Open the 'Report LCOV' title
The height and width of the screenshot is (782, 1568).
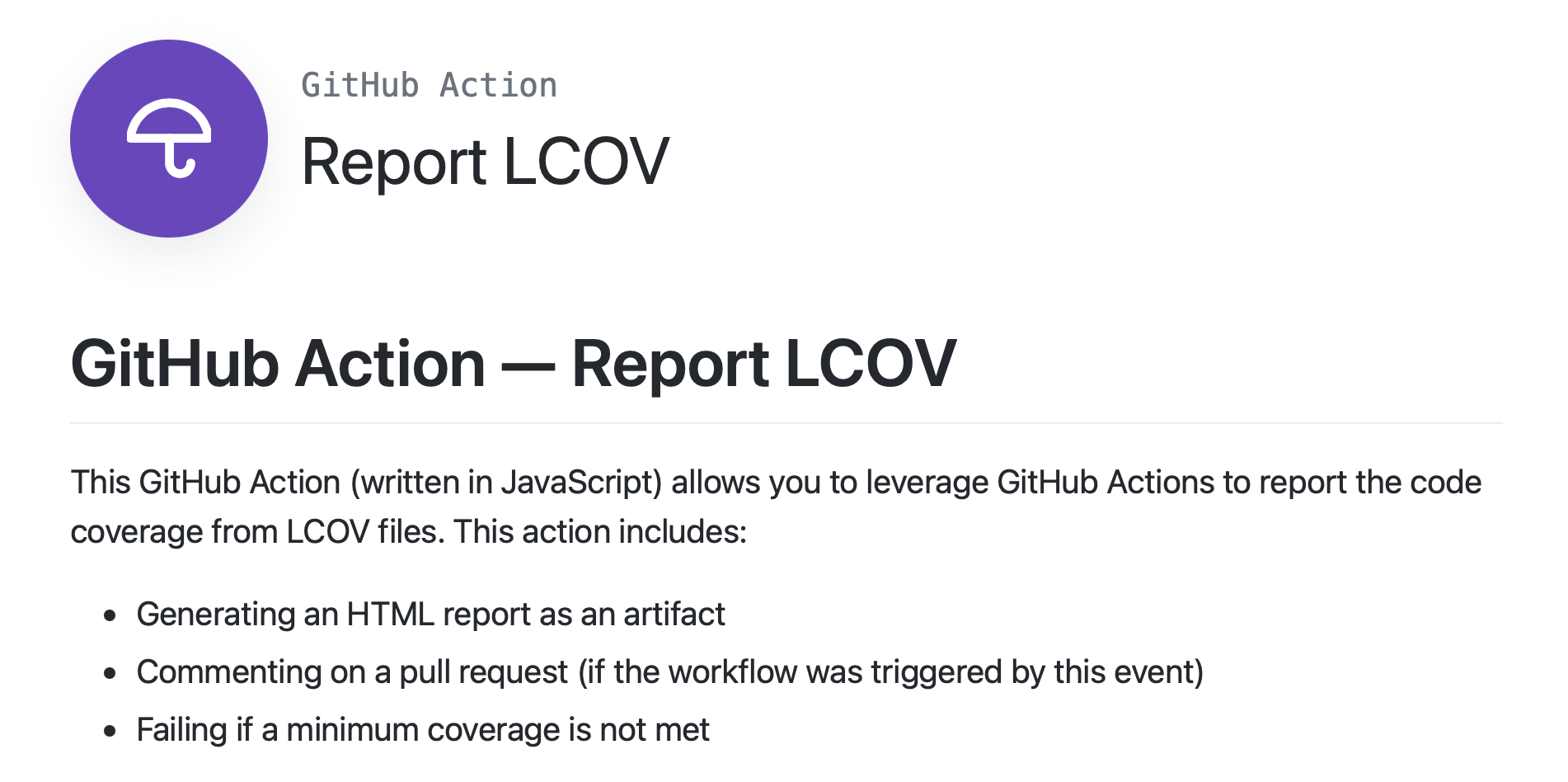[x=485, y=162]
